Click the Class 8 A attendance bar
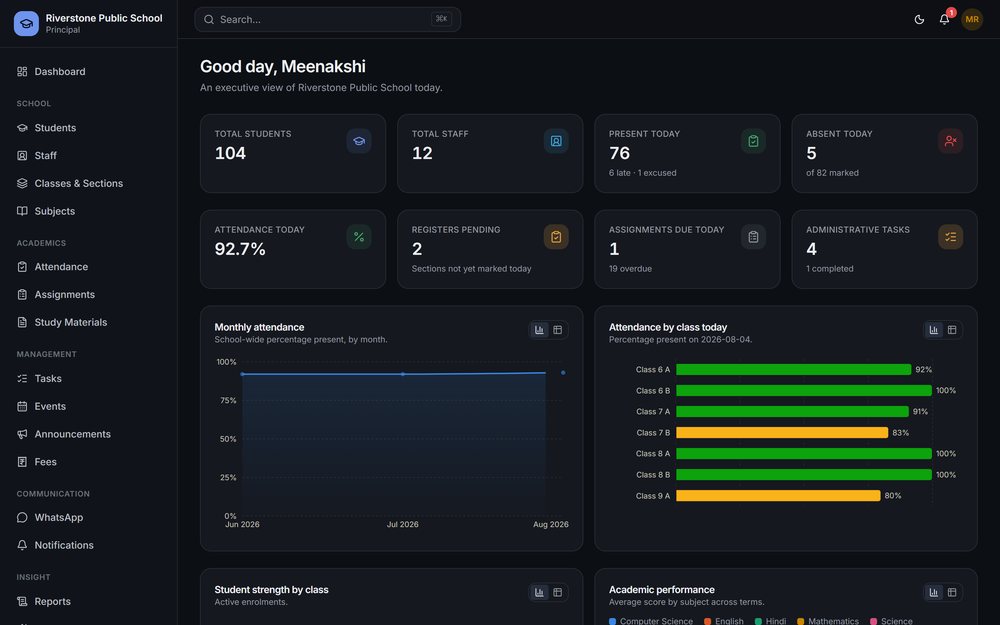The image size is (1000, 625). tap(804, 453)
